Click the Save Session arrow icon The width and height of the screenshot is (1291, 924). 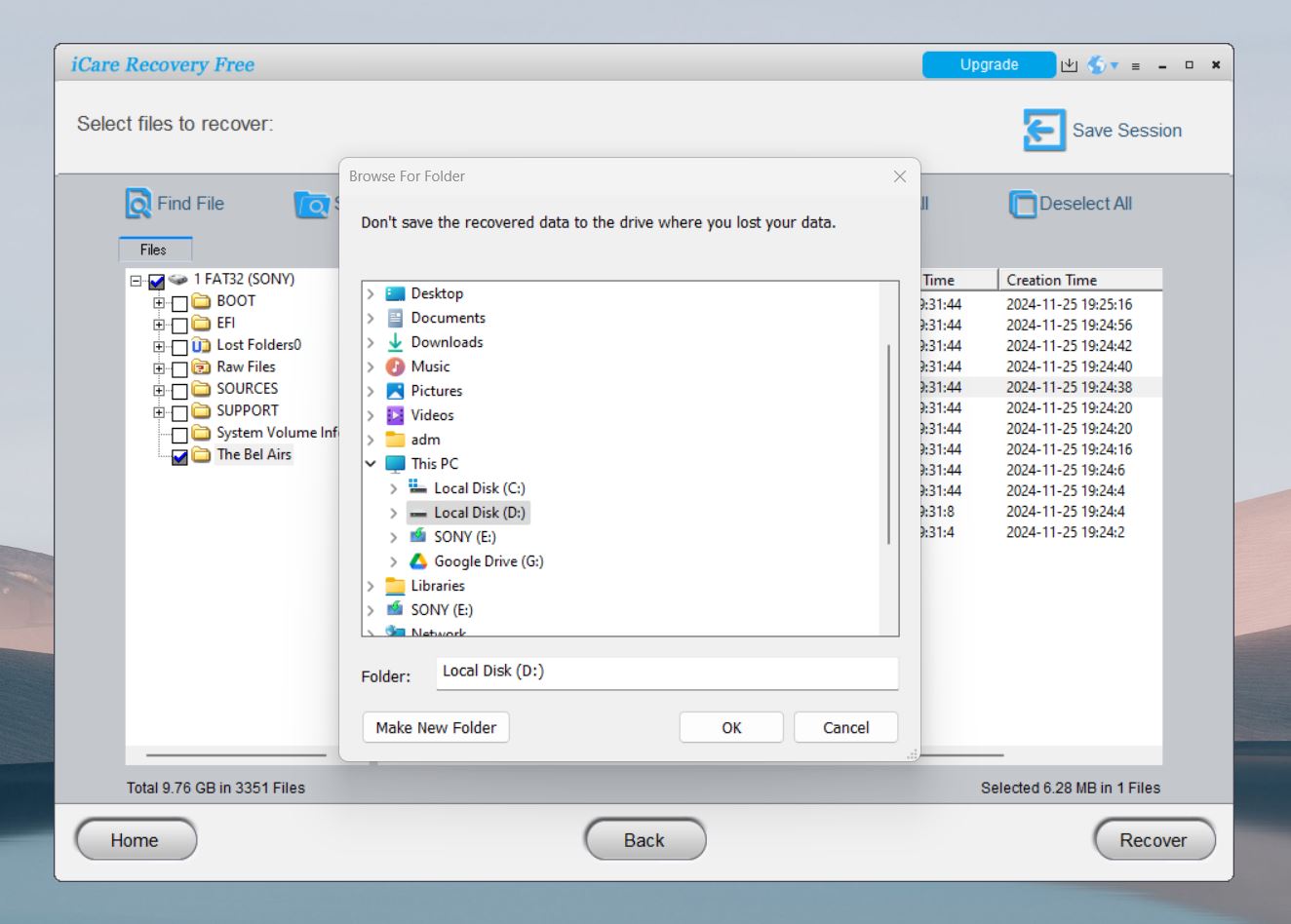(x=1044, y=131)
